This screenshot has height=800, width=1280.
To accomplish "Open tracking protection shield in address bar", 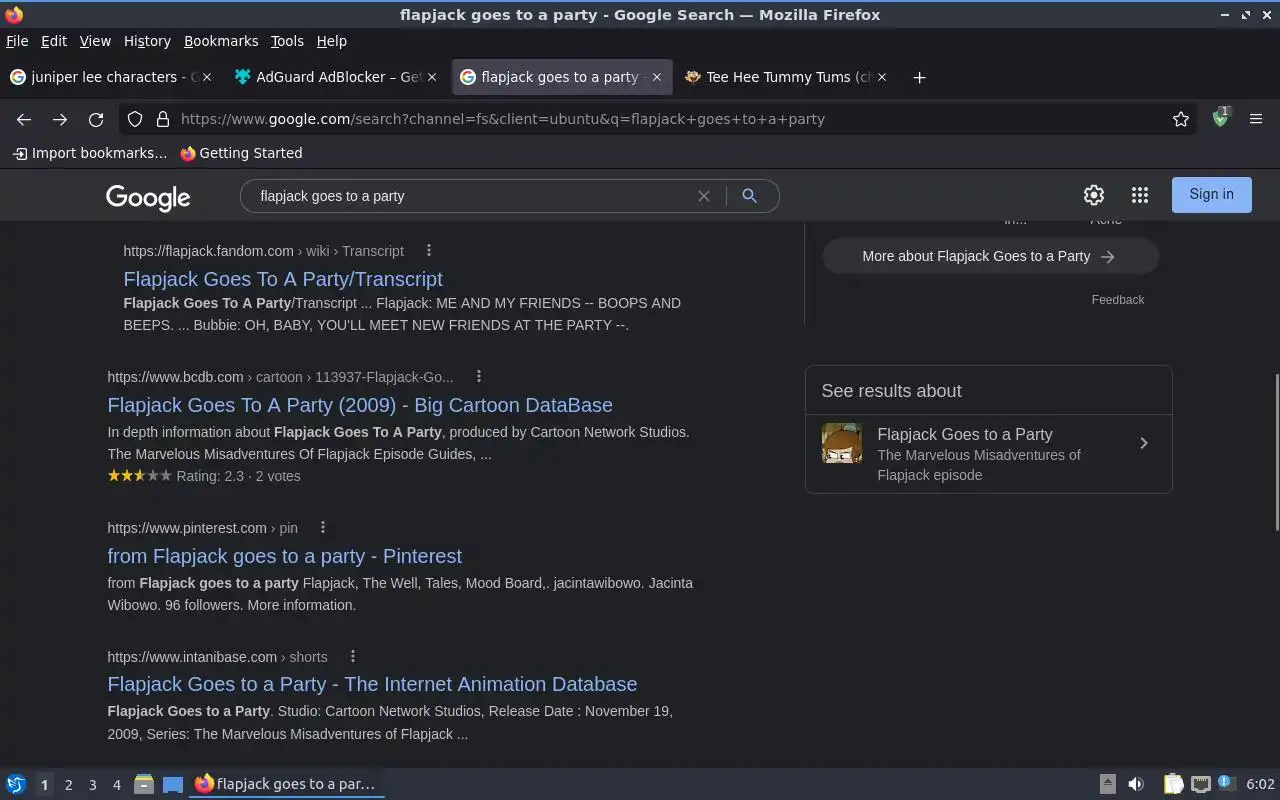I will coord(135,119).
